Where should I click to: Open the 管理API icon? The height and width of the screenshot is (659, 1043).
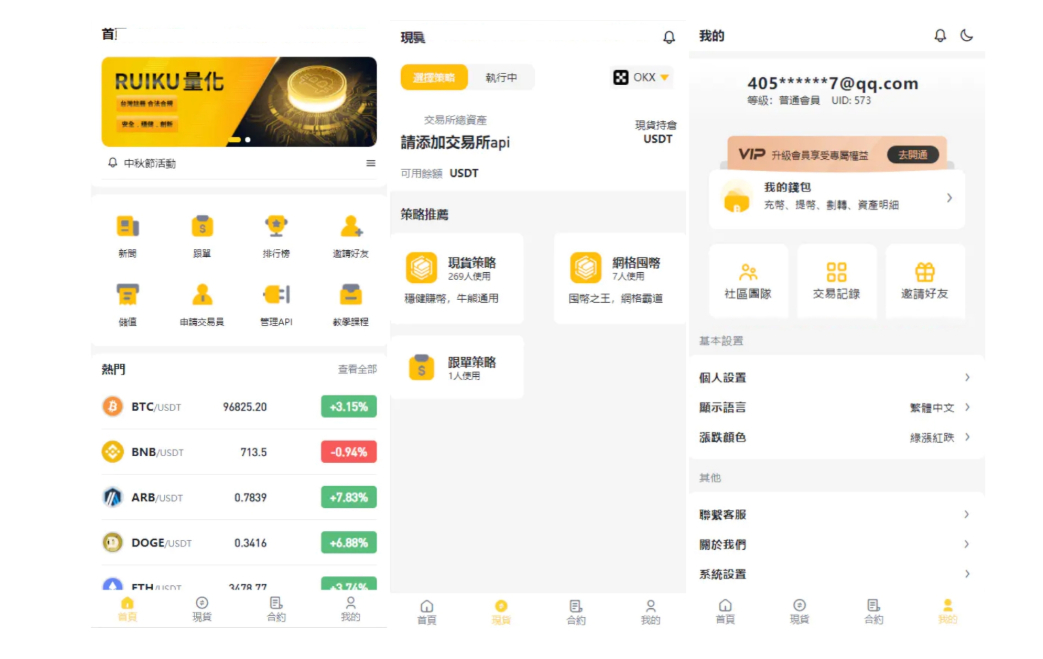(x=276, y=295)
